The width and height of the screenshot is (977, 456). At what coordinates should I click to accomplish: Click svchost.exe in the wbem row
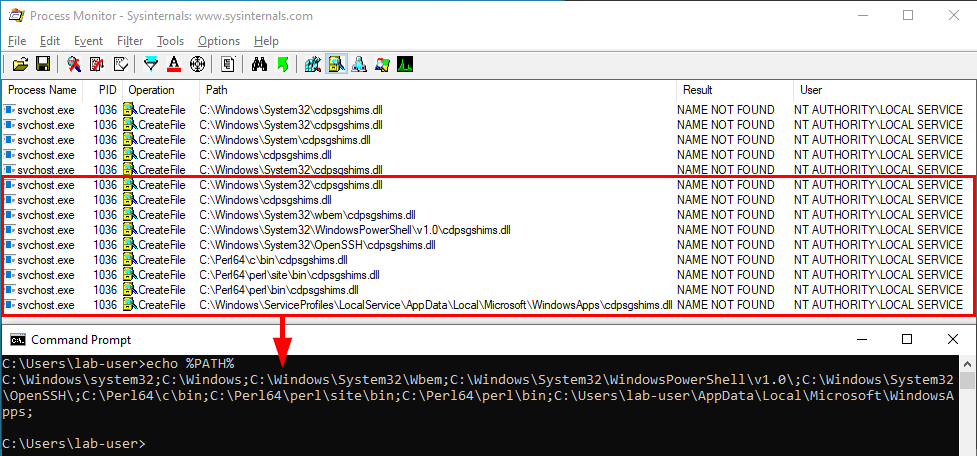click(45, 215)
